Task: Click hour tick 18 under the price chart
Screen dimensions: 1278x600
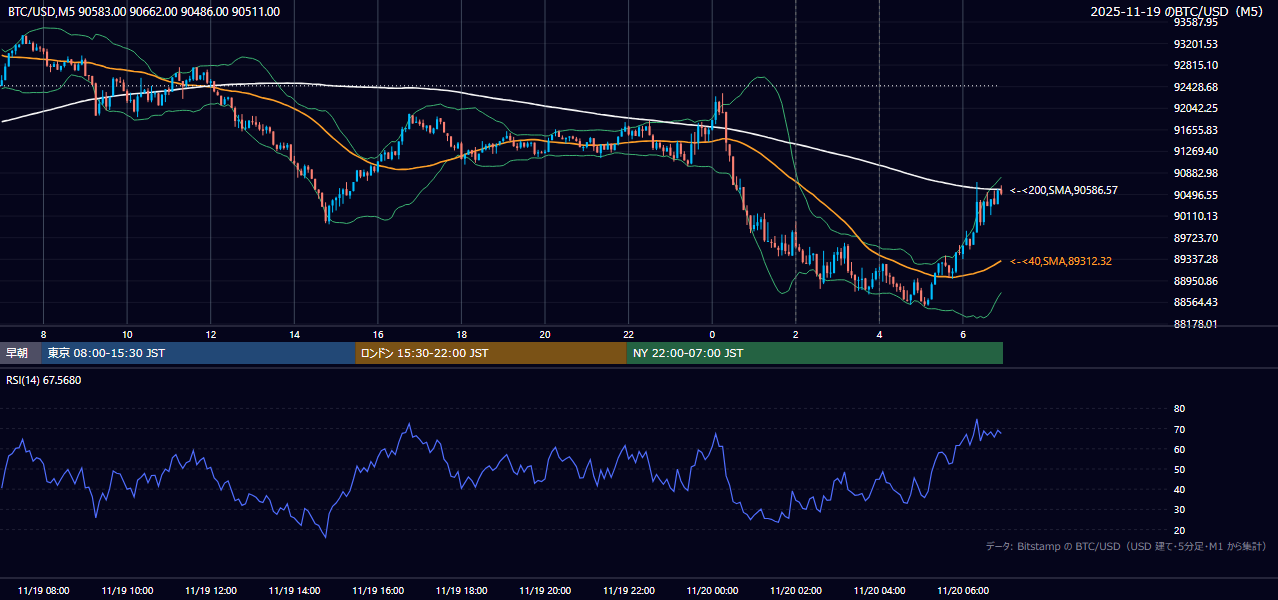Action: [461, 334]
